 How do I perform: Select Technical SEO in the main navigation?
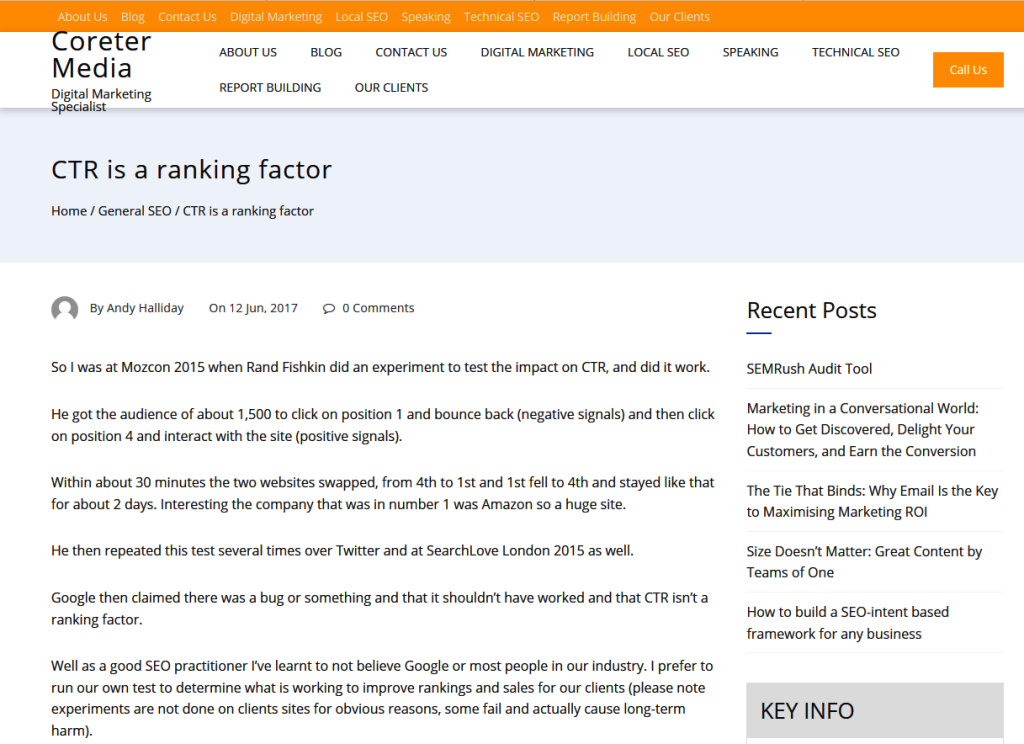855,52
